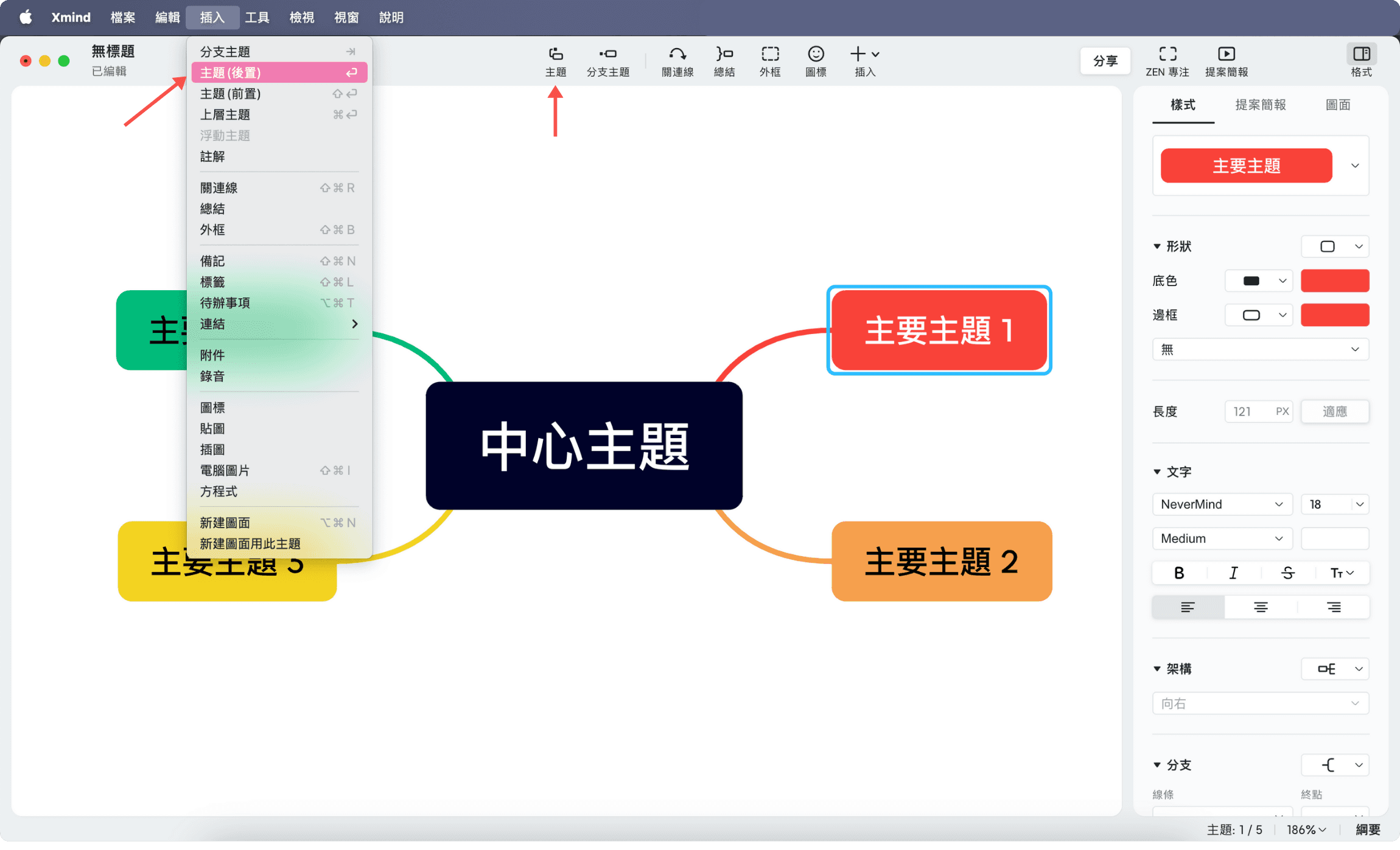Insert a new topic using the 主題 toolbar icon

(555, 60)
